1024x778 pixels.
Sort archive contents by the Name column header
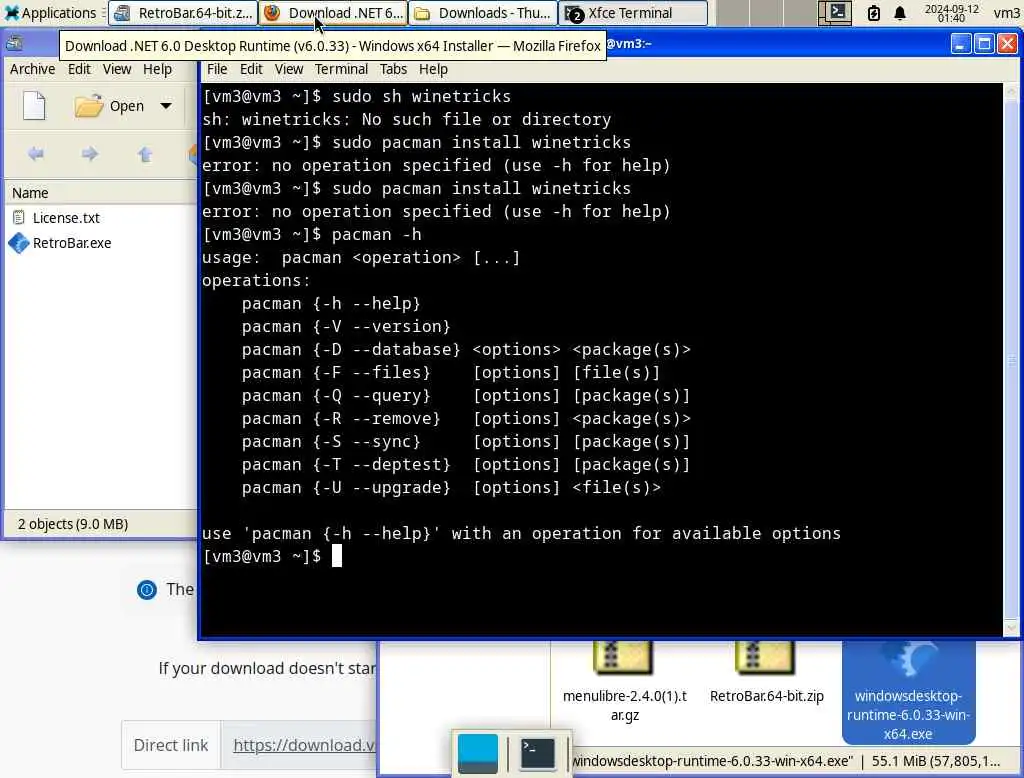(x=101, y=193)
